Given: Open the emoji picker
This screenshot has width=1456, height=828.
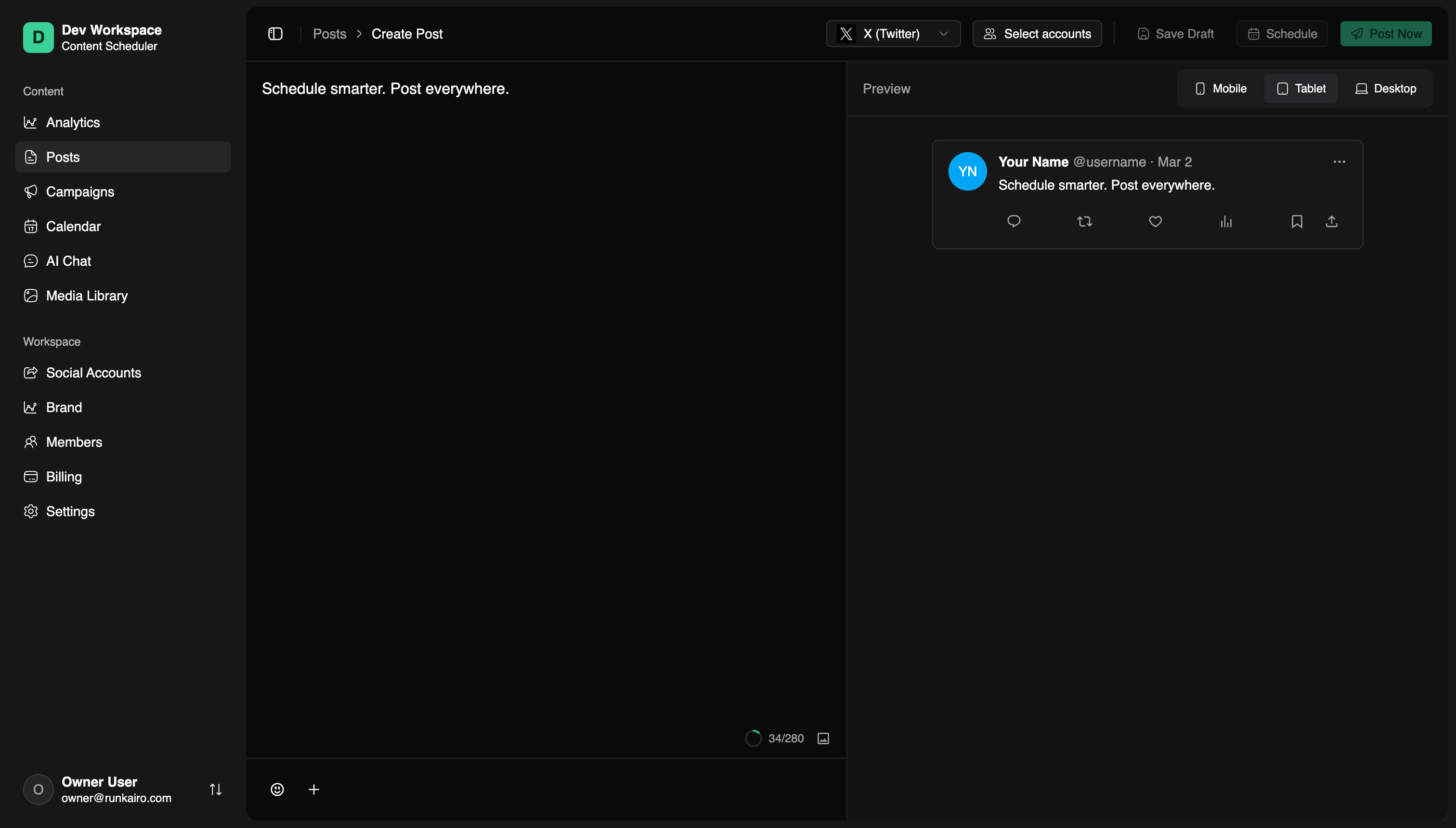Looking at the screenshot, I should [x=277, y=789].
